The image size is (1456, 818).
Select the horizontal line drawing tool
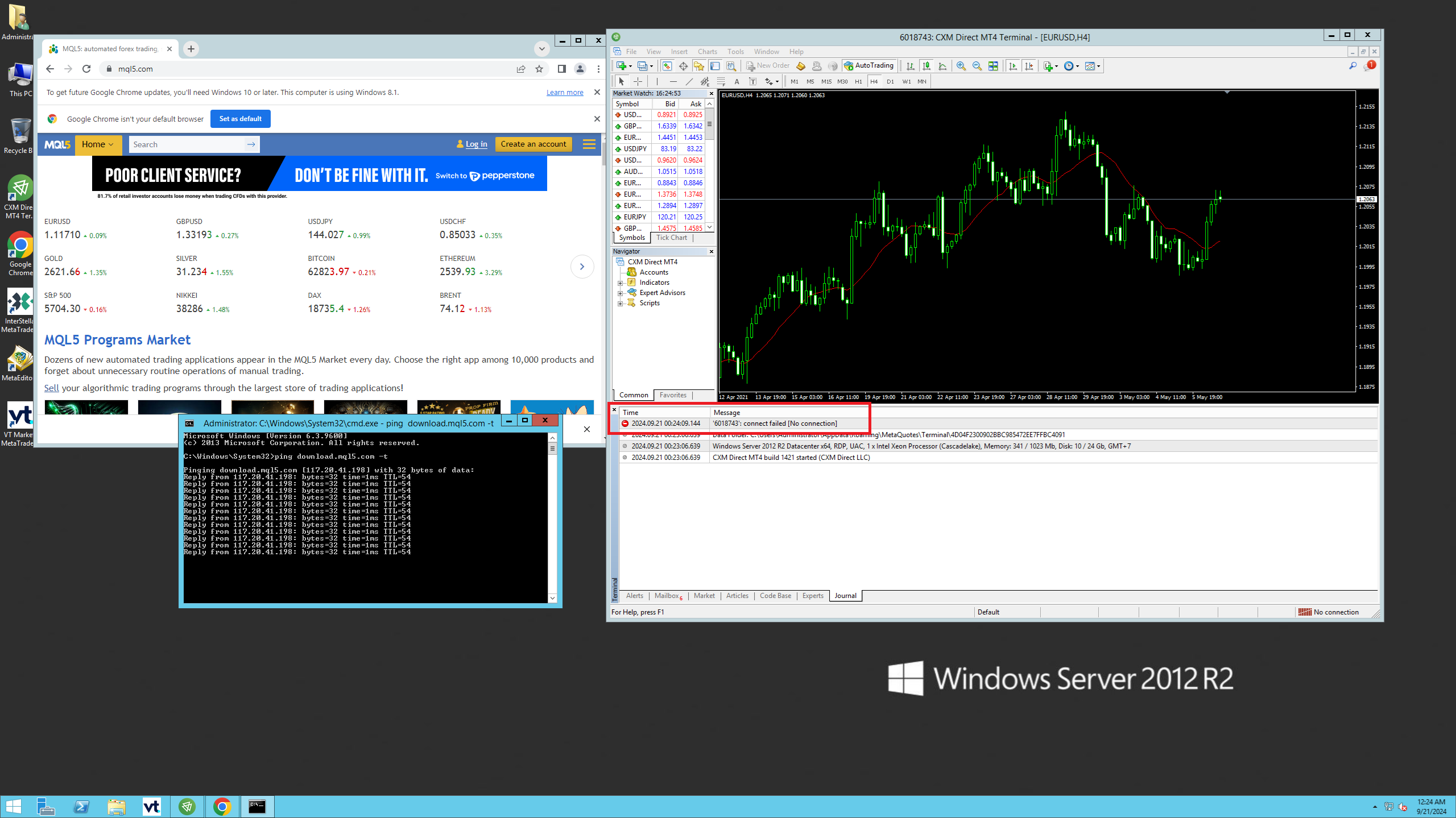coord(673,81)
